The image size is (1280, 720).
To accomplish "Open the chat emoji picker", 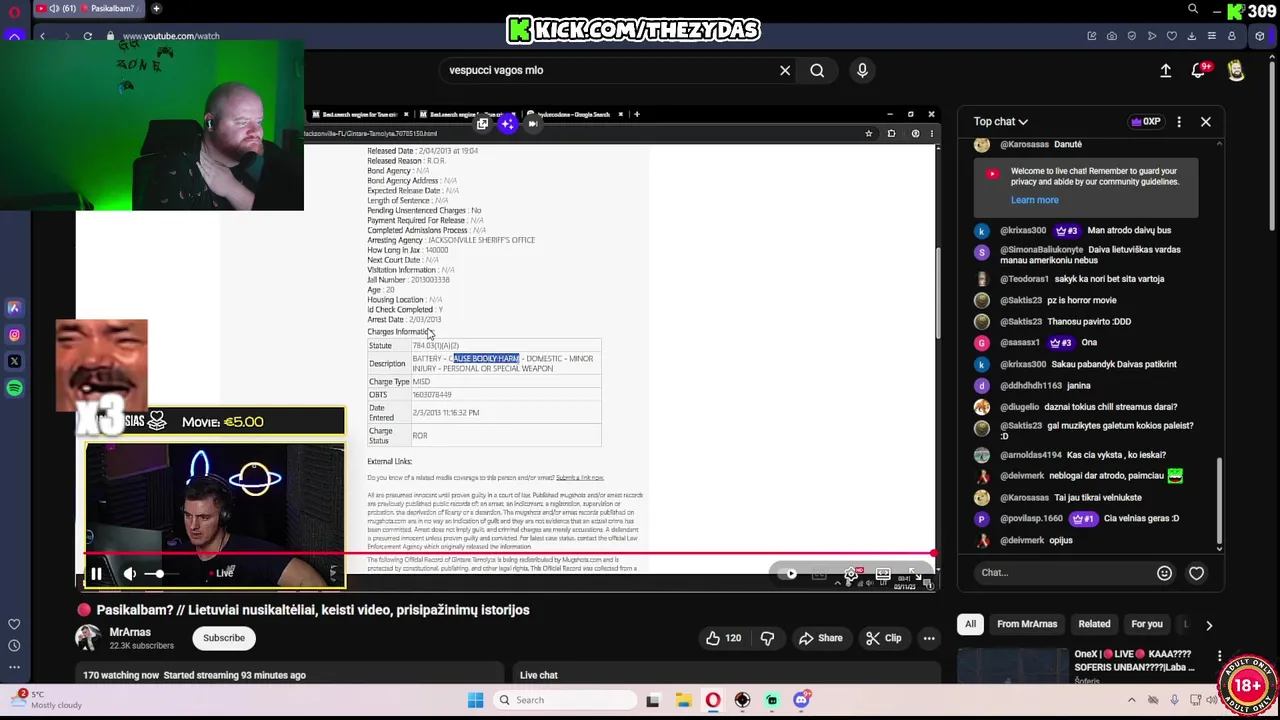I will pos(1164,573).
